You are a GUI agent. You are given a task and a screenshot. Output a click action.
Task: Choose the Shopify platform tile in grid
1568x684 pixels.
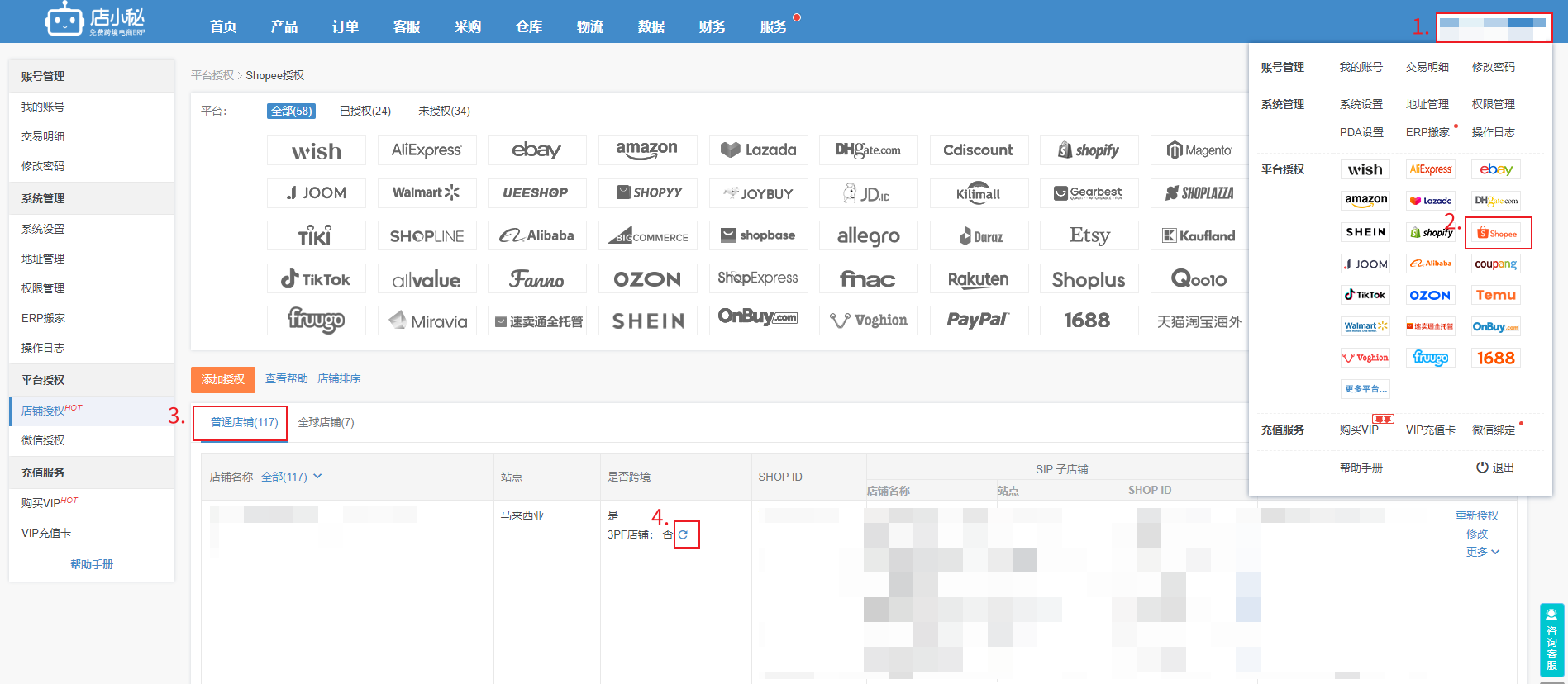pos(1089,150)
